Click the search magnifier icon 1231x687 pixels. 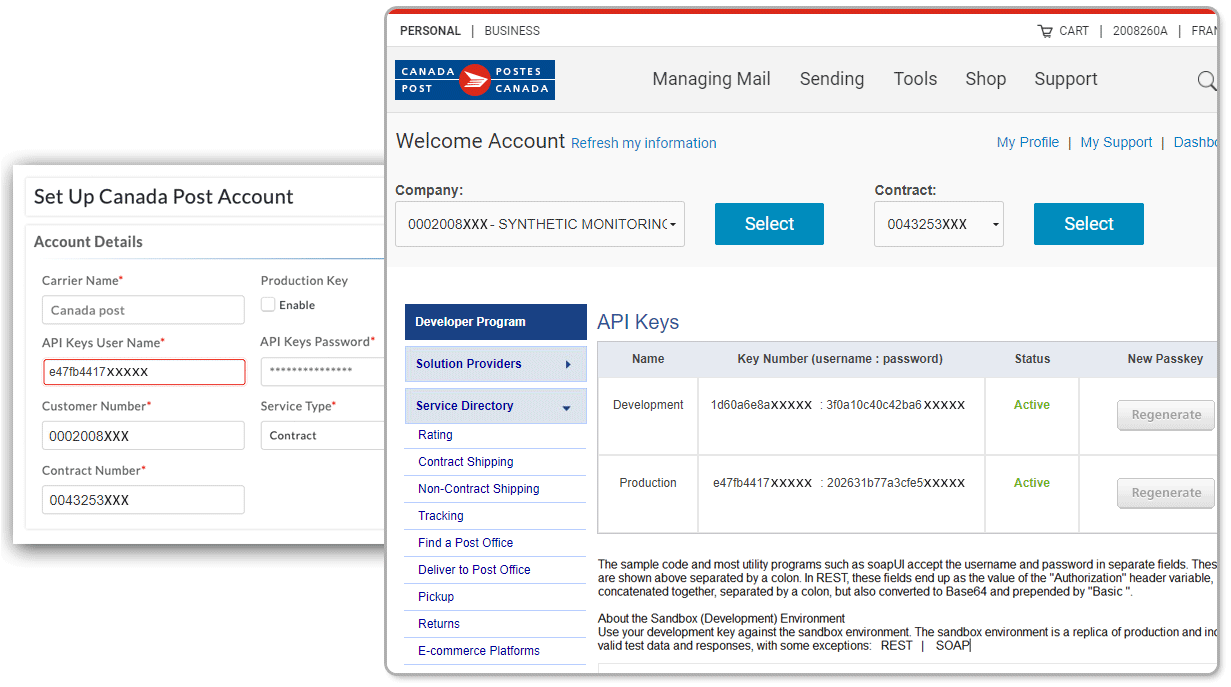tap(1207, 80)
